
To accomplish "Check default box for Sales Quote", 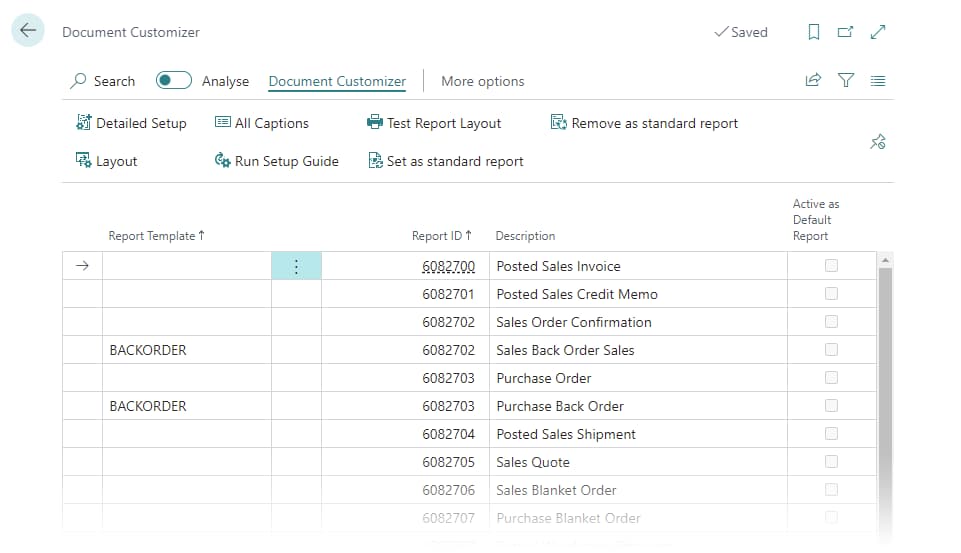I will tap(831, 462).
